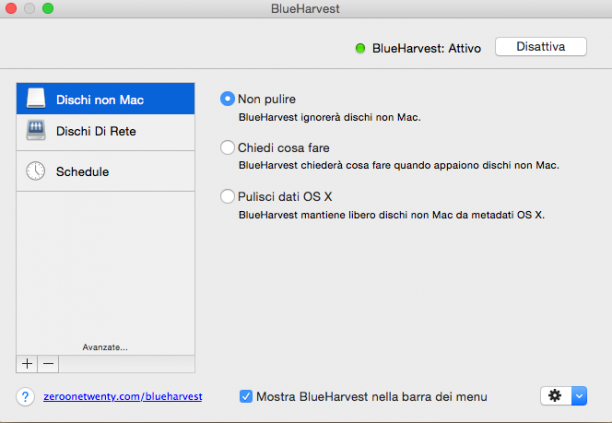Select the Dischi Di Rete network drive icon
Image resolution: width=612 pixels, height=423 pixels.
point(36,130)
